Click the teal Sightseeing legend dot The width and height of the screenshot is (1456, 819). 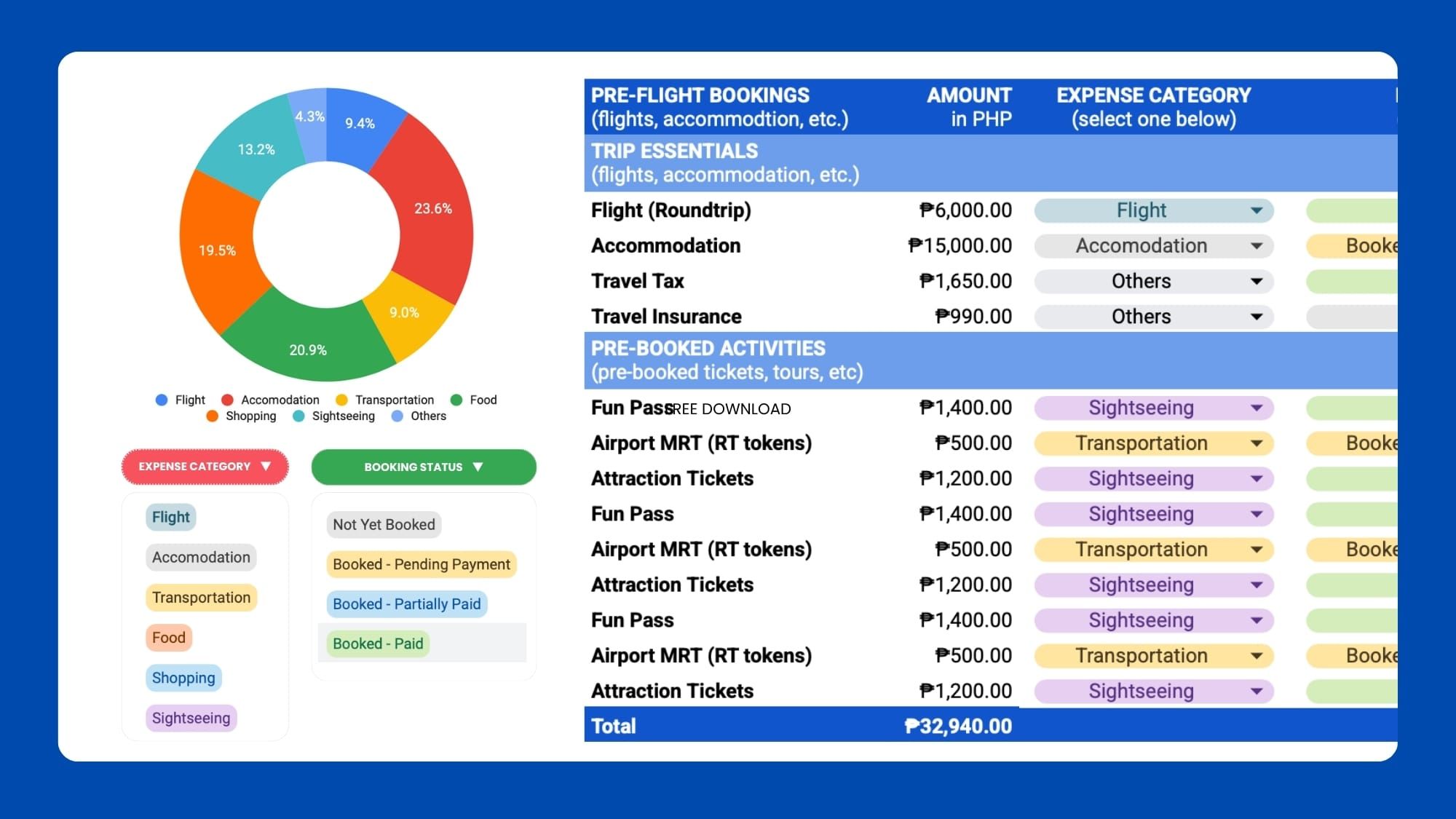(x=298, y=416)
